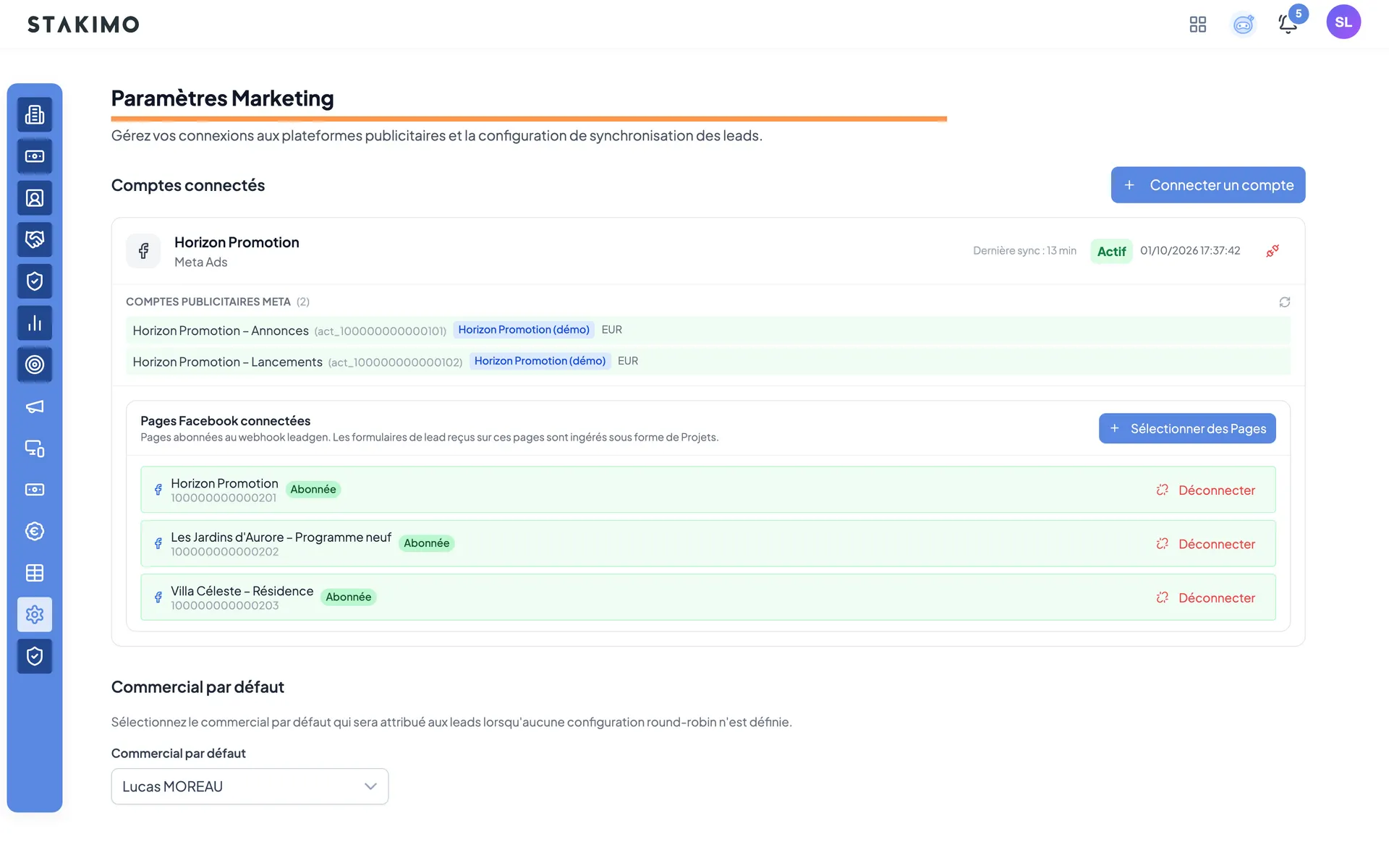Image resolution: width=1389 pixels, height=868 pixels.
Task: Click Abonnée badge for Villa Céleste
Action: pos(348,597)
